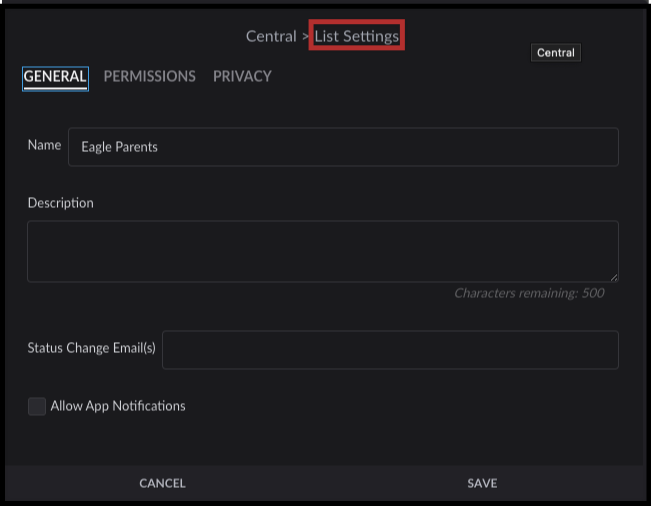Click the Name field label

click(x=44, y=146)
